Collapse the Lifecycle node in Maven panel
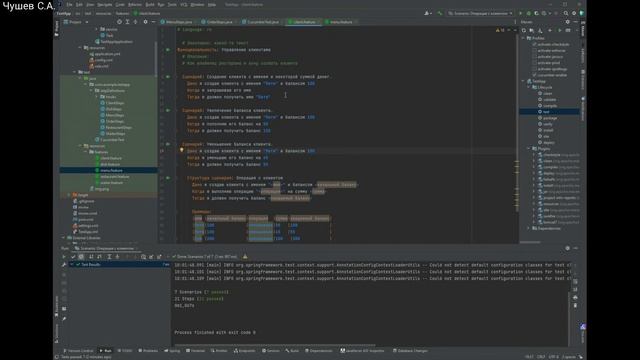 (529, 87)
